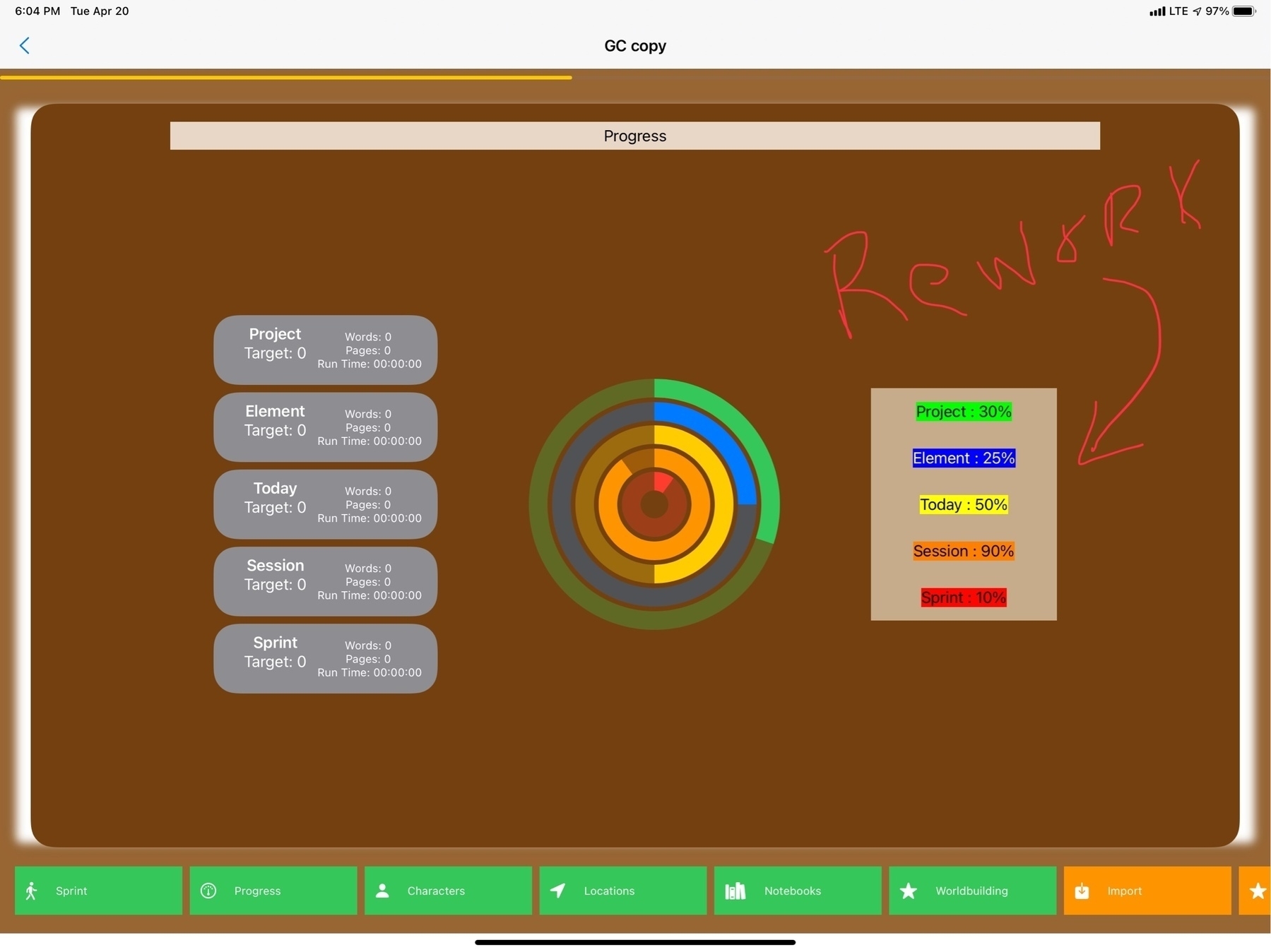The width and height of the screenshot is (1271, 952).
Task: Click the blue Element 25% legend label
Action: (963, 458)
